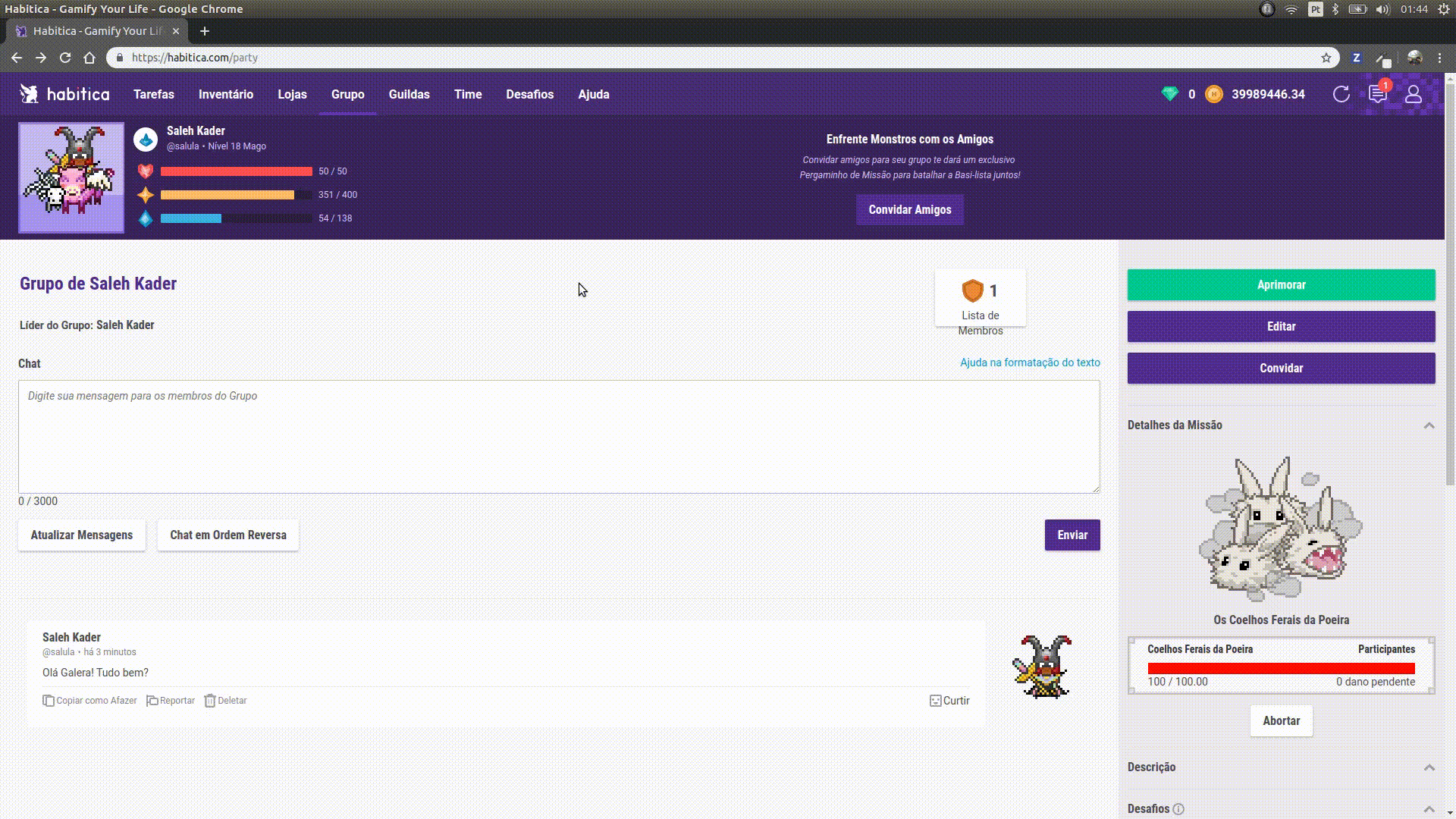The image size is (1456, 819).
Task: Click the orange shield member icon
Action: (972, 290)
